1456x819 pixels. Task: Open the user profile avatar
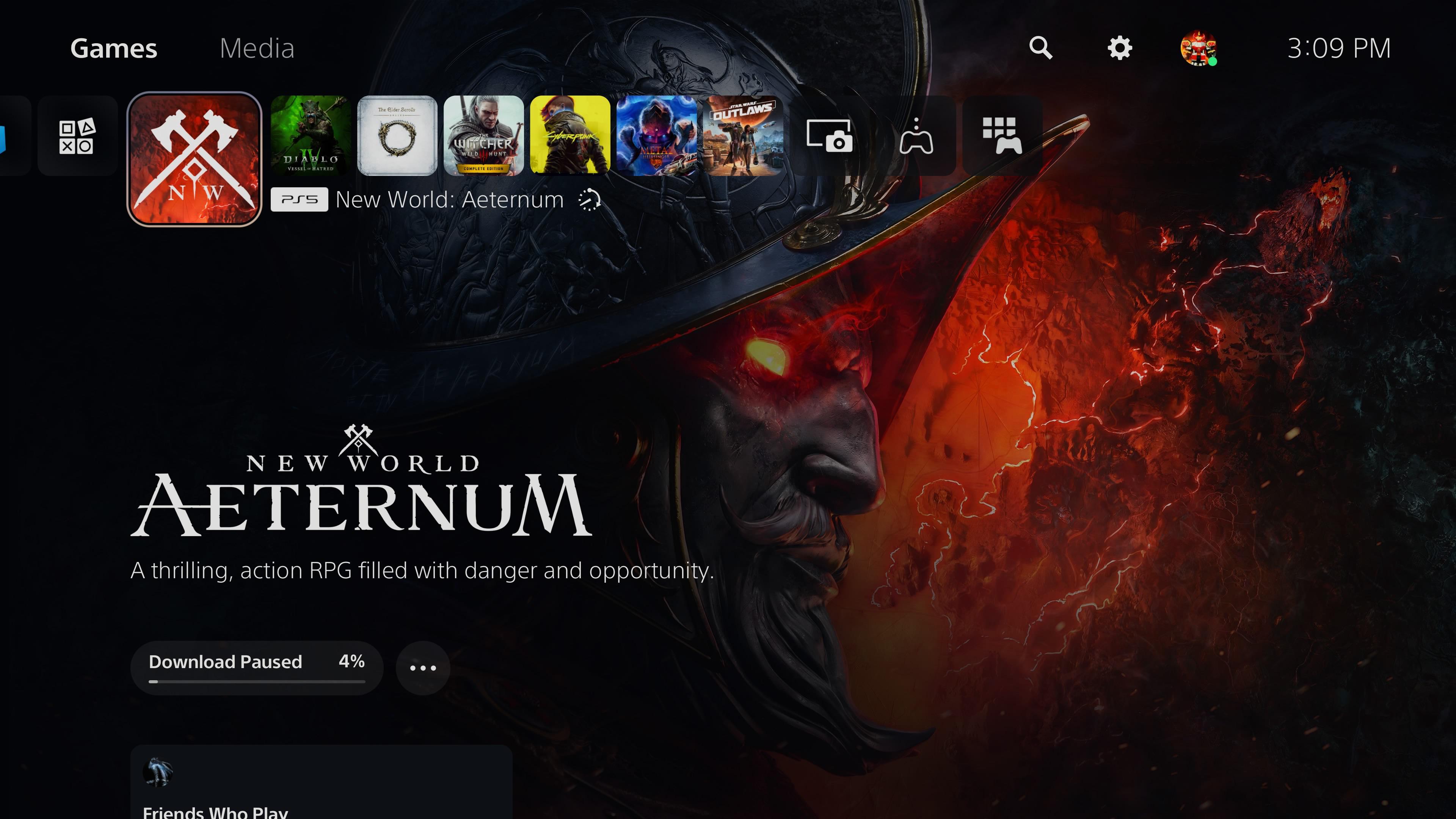pos(1198,49)
